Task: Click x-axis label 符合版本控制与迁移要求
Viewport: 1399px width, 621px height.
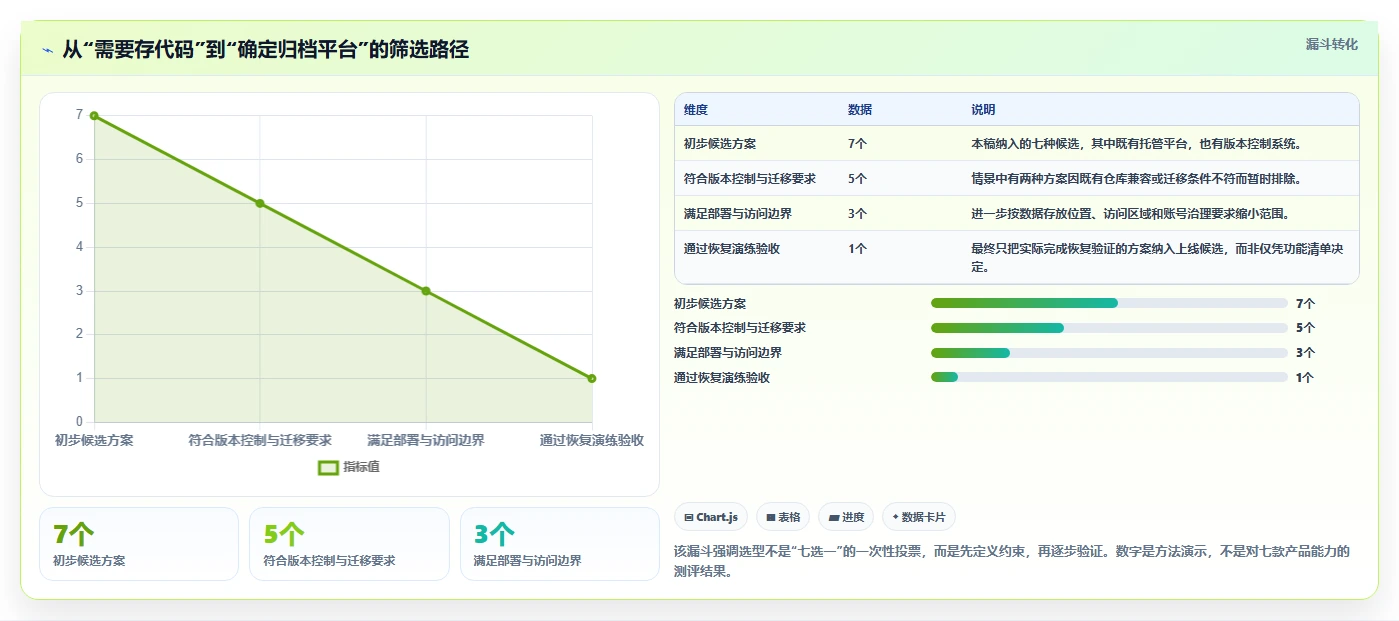Action: click(x=260, y=440)
